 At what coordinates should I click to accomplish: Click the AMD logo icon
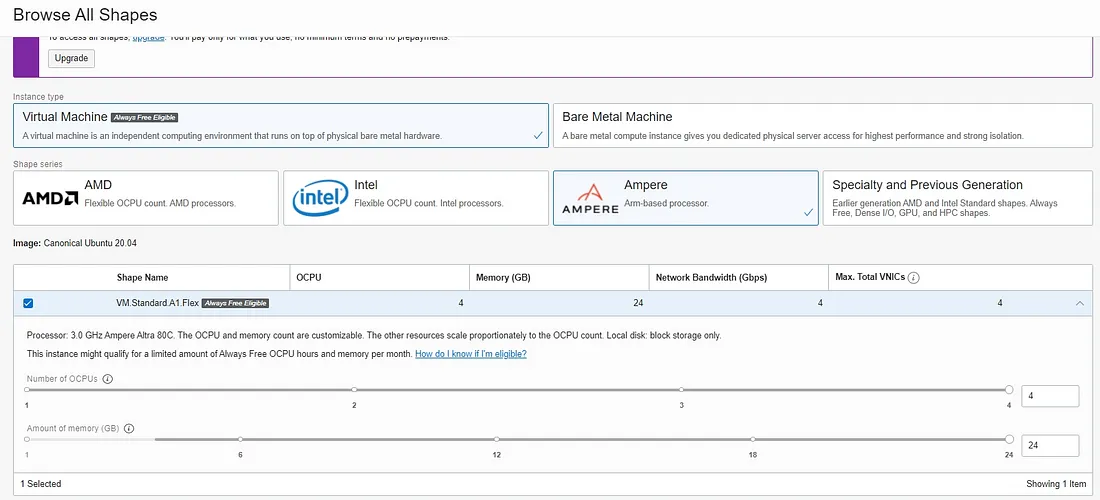point(50,198)
